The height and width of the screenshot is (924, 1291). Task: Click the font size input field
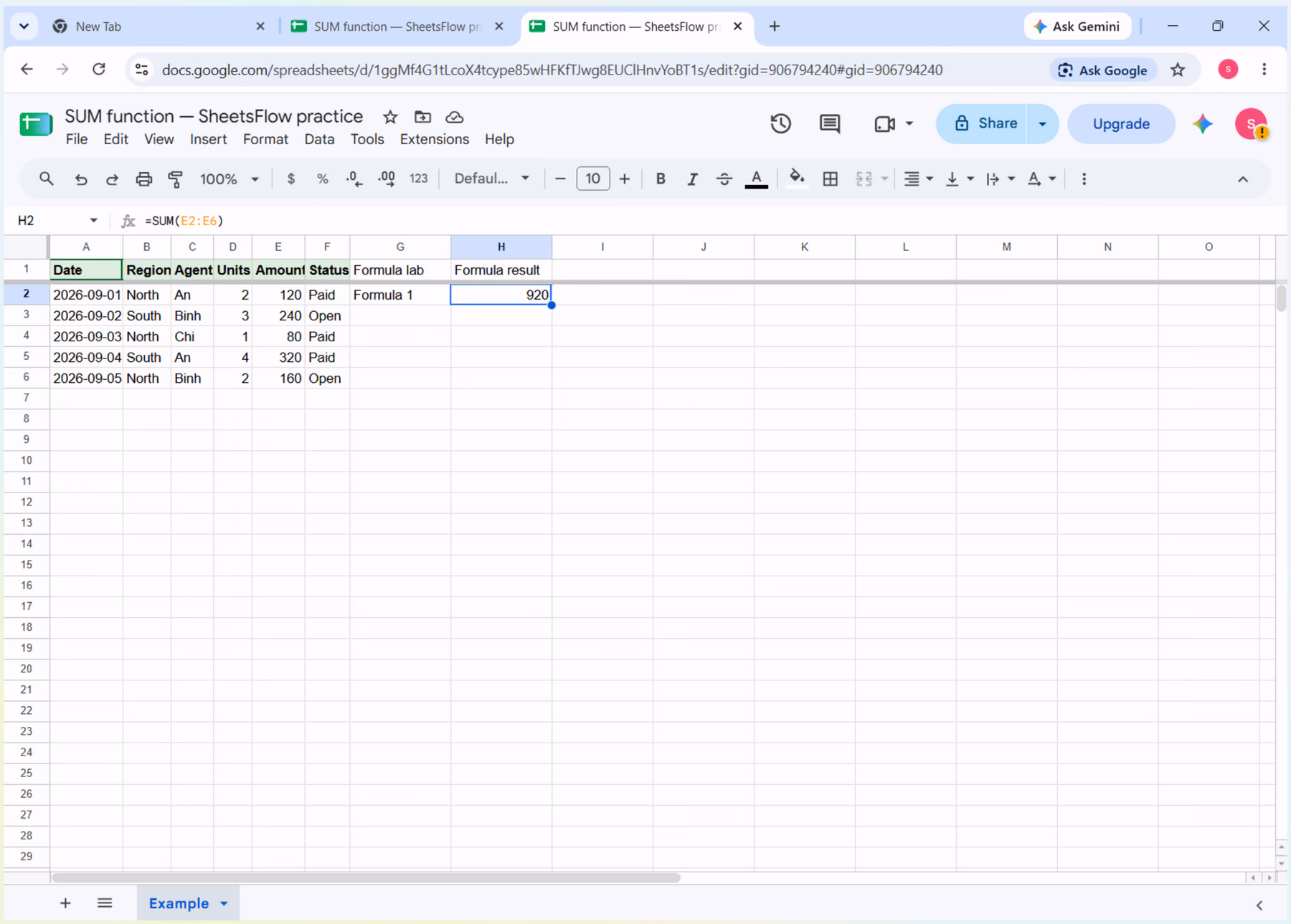(593, 179)
